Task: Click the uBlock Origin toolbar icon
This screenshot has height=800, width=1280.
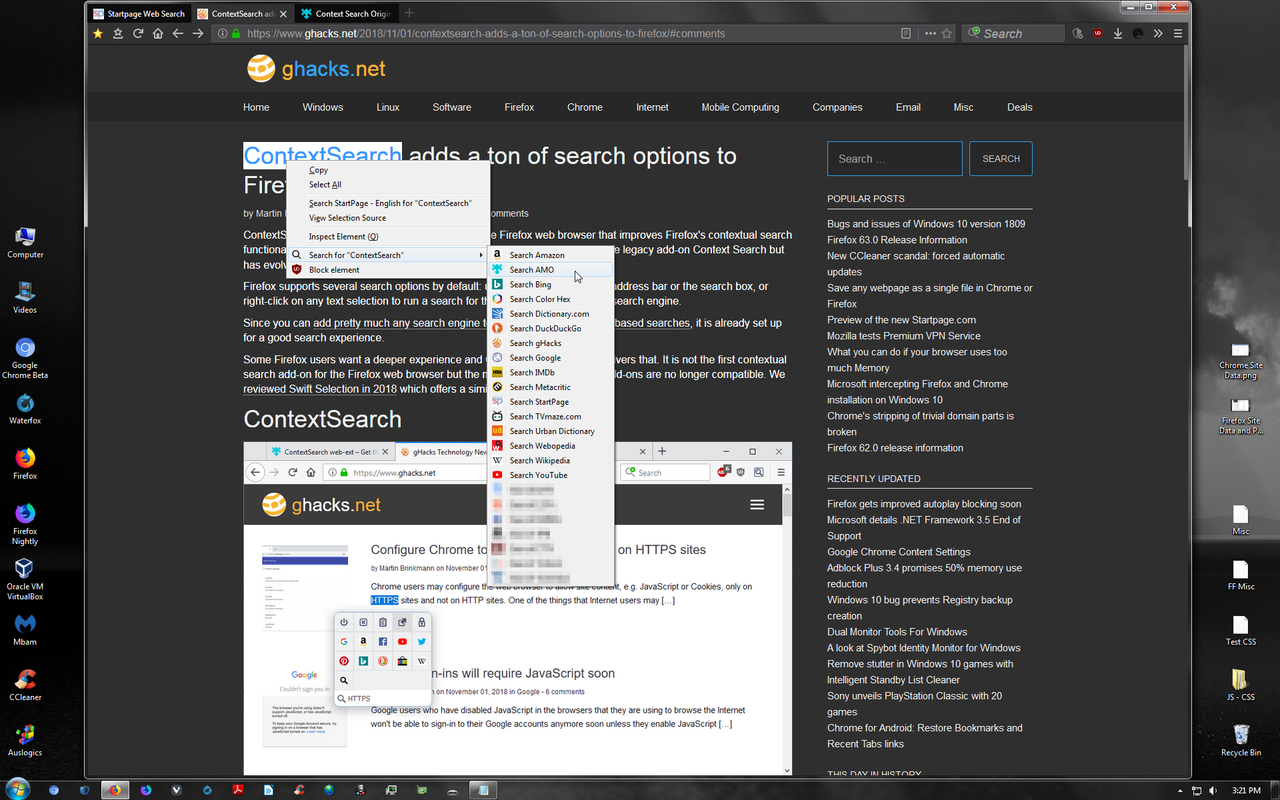Action: tap(1097, 33)
